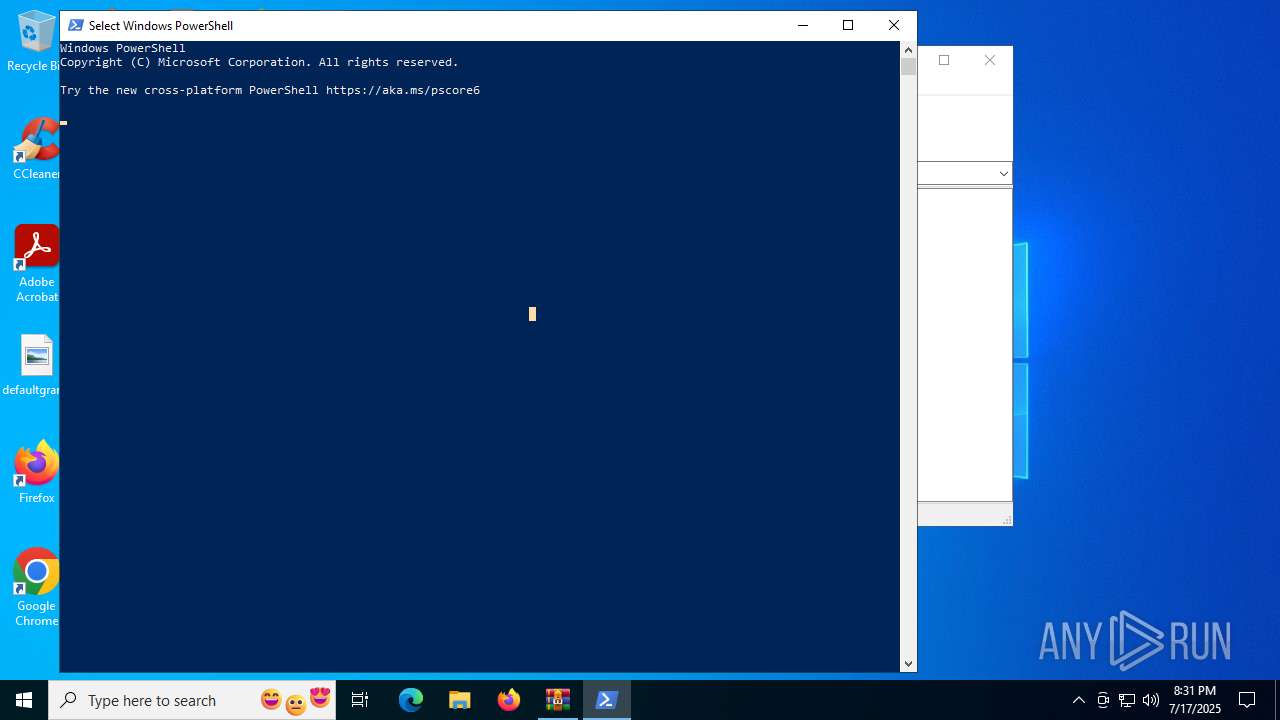Open the dropdown in the background window

click(1003, 173)
